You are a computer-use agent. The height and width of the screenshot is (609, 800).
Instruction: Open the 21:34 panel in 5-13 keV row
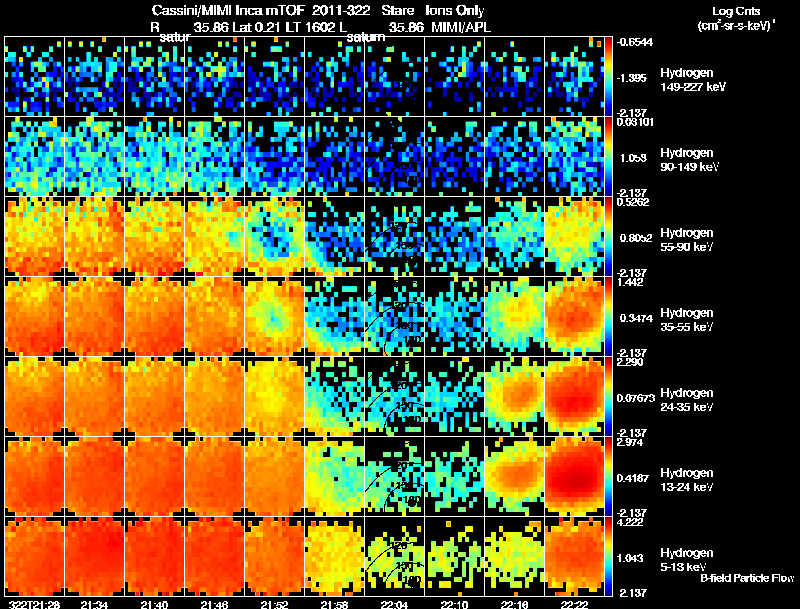pyautogui.click(x=94, y=556)
